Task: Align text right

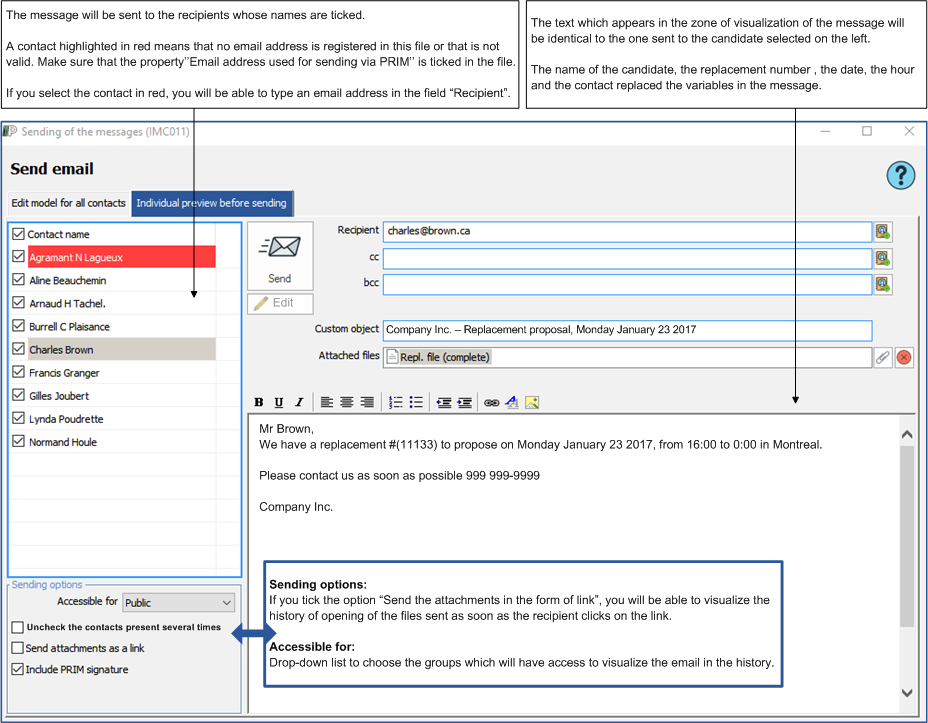Action: click(367, 402)
